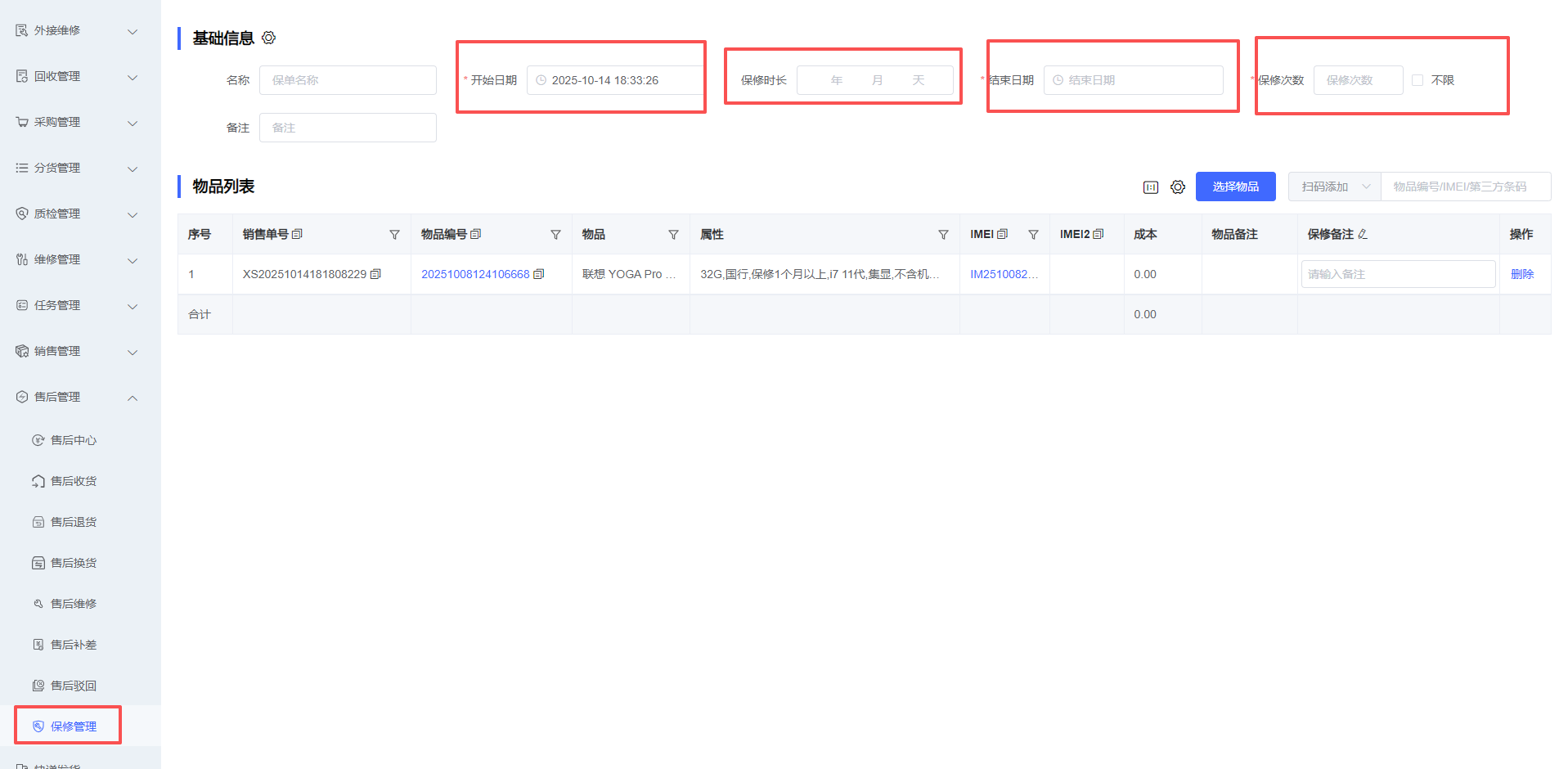Click copy icon next to item number 20251008124106668
This screenshot has height=769, width=1568.
click(538, 274)
